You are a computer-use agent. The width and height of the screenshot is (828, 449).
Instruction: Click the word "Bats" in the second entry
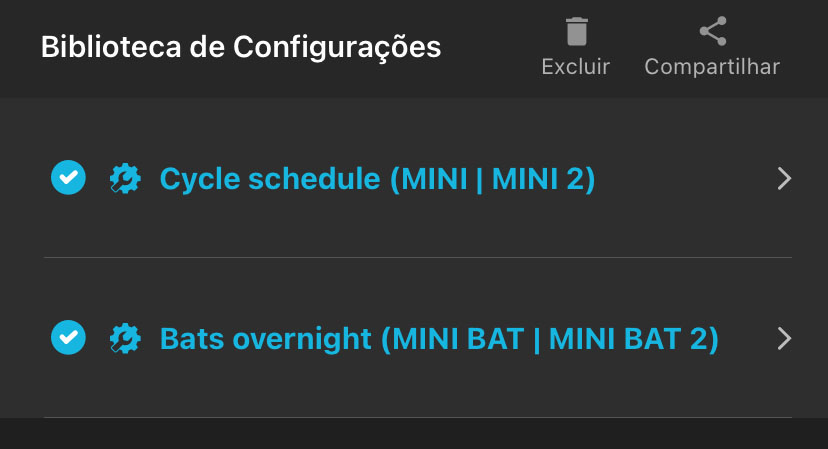[x=193, y=338]
